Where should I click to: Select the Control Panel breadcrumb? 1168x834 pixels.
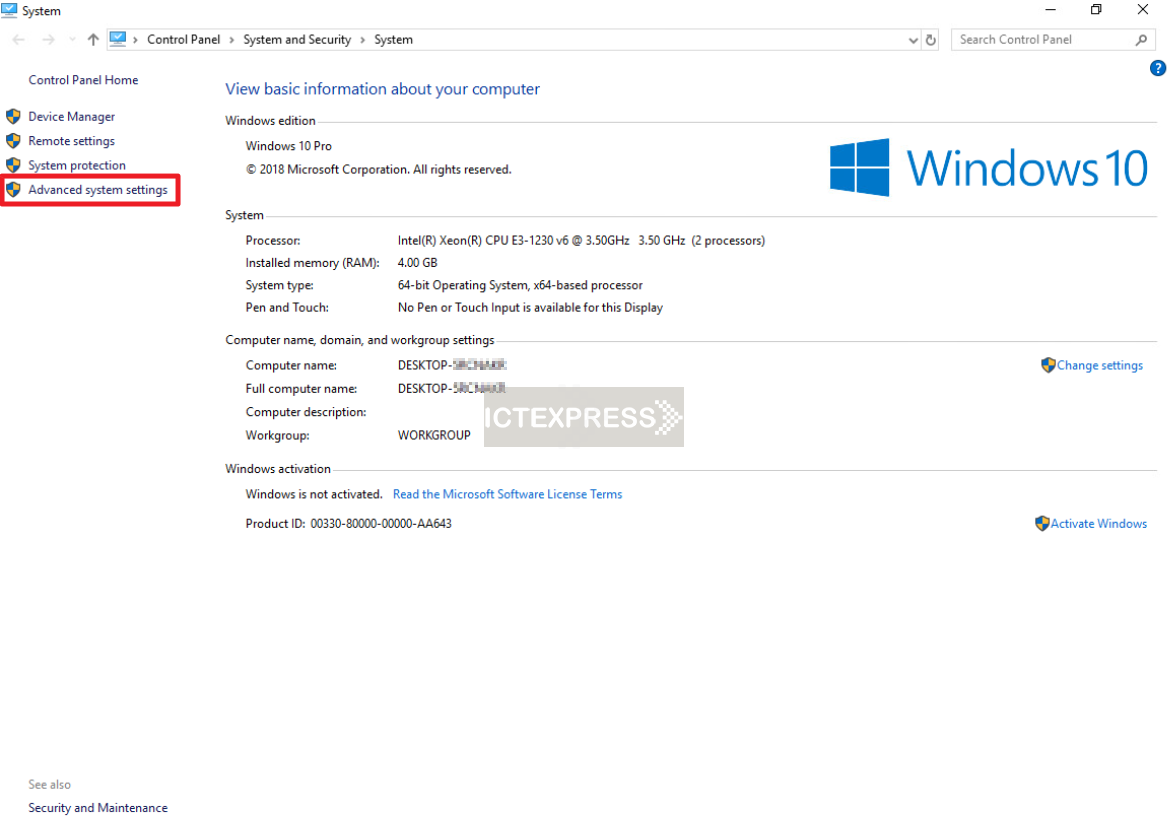point(183,40)
